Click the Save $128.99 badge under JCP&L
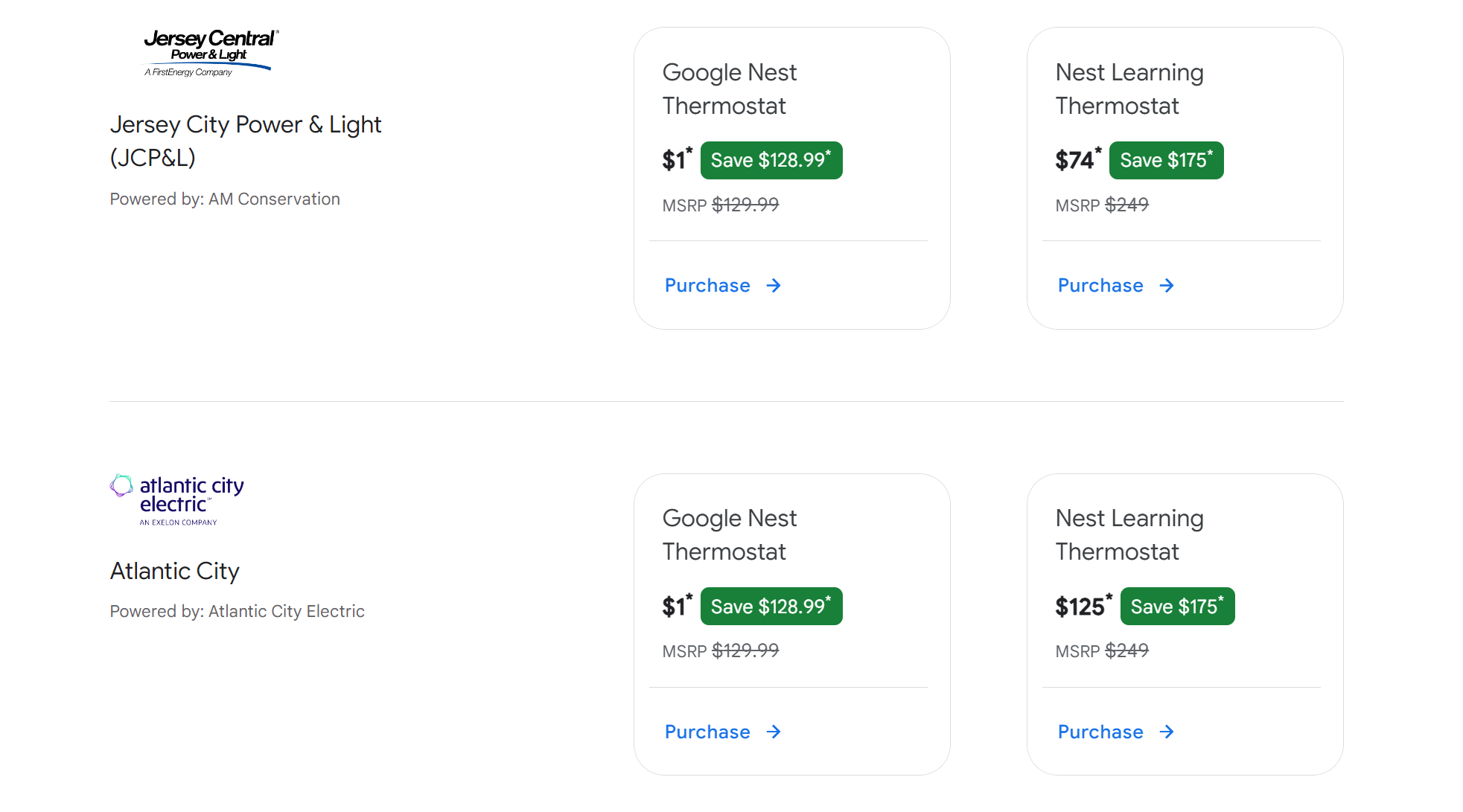The width and height of the screenshot is (1463, 812). click(771, 161)
